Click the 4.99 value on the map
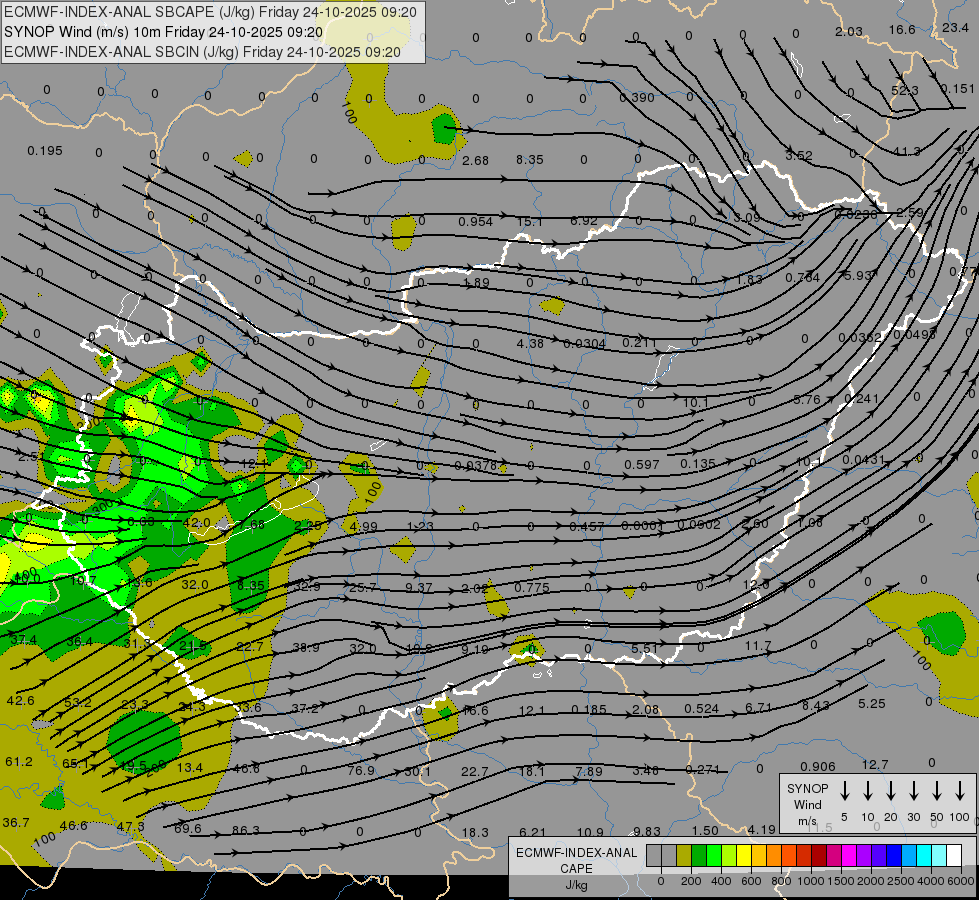 (x=363, y=527)
